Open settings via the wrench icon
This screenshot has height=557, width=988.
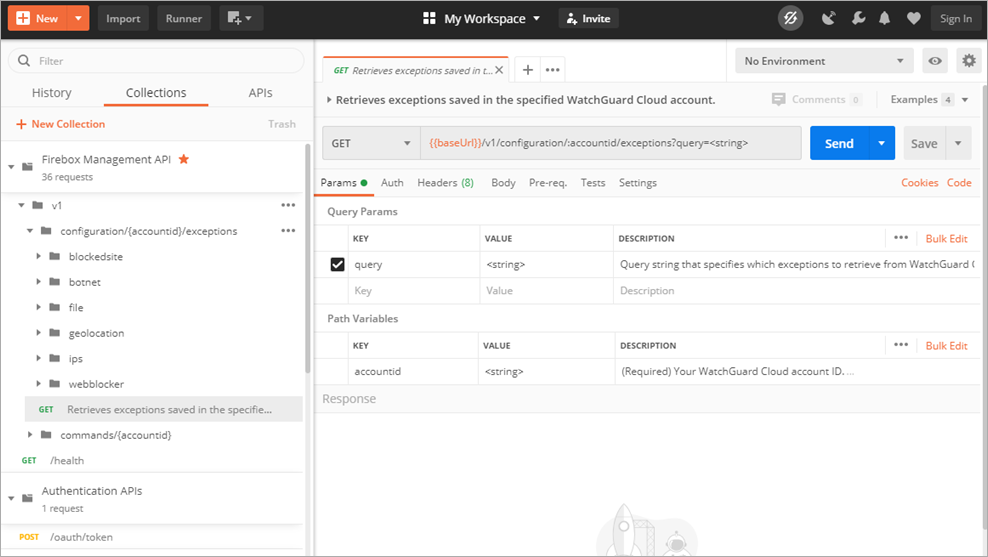858,18
